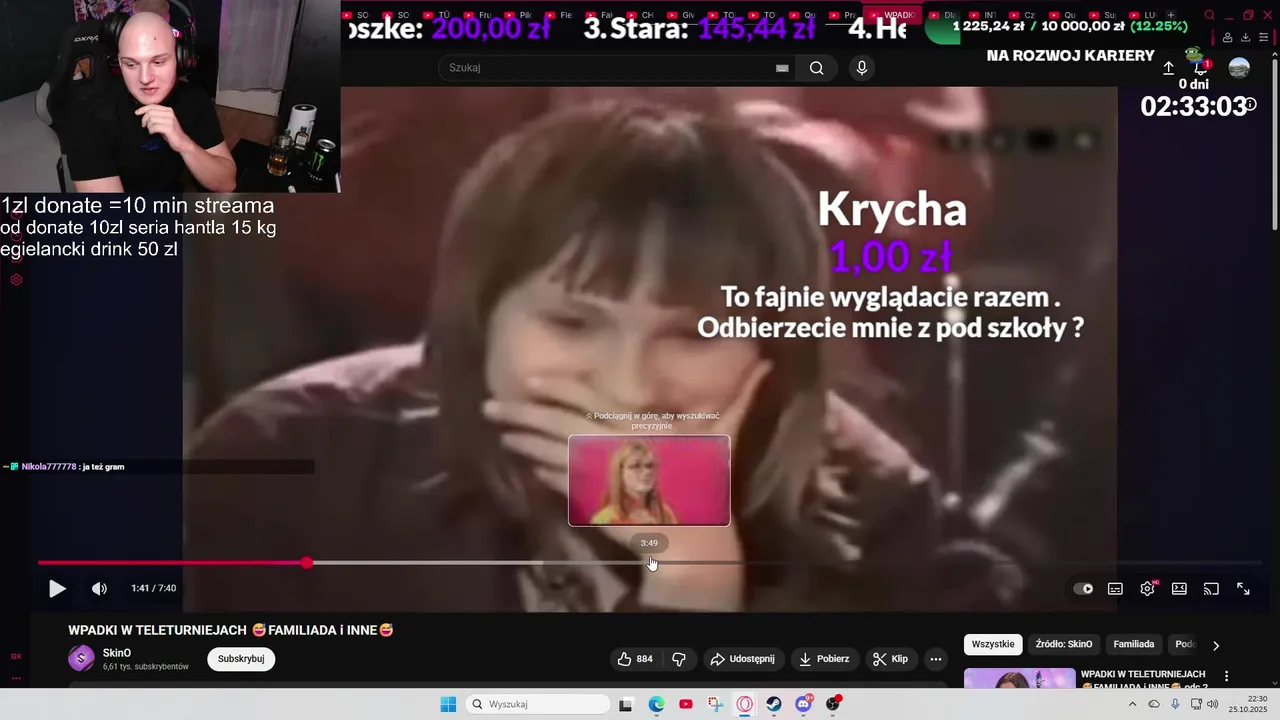
Task: Click the upload arrow icon in YouTube header
Action: pos(1168,68)
